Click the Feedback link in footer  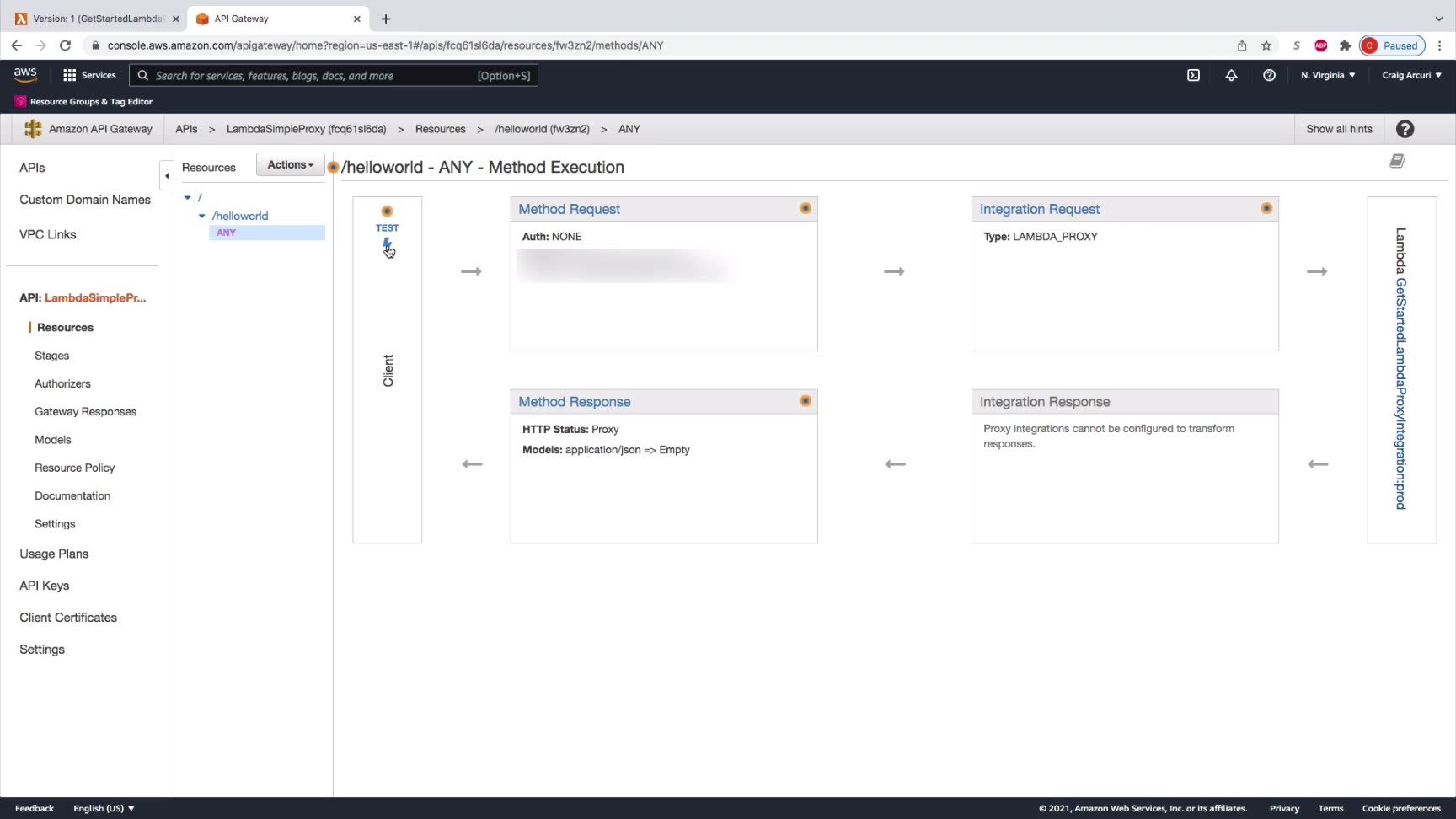tap(34, 808)
